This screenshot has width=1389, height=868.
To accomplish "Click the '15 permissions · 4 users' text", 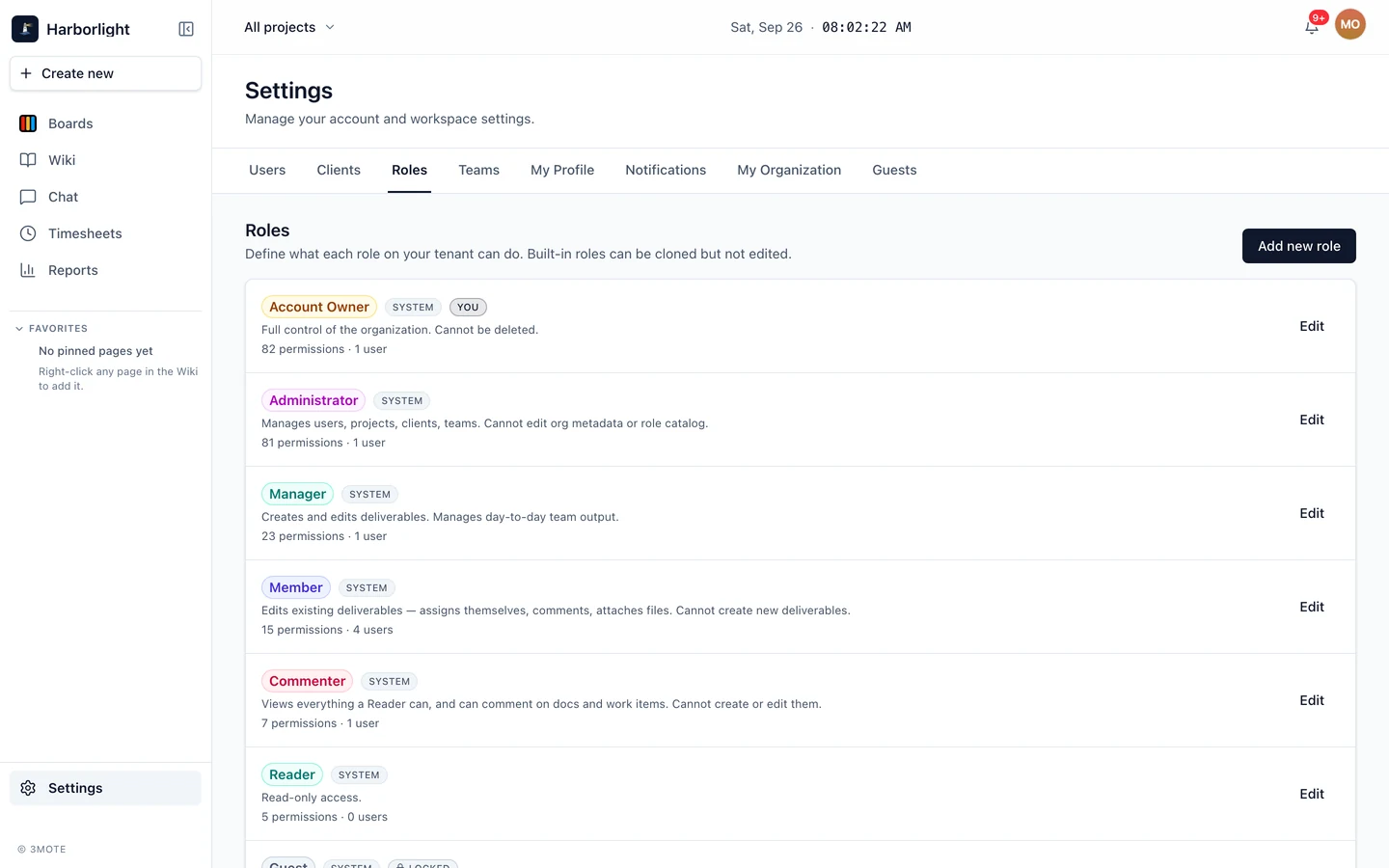I will point(327,630).
